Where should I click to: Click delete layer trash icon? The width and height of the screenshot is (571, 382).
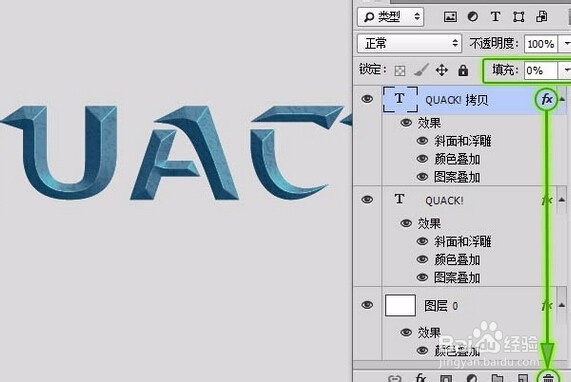click(x=548, y=378)
